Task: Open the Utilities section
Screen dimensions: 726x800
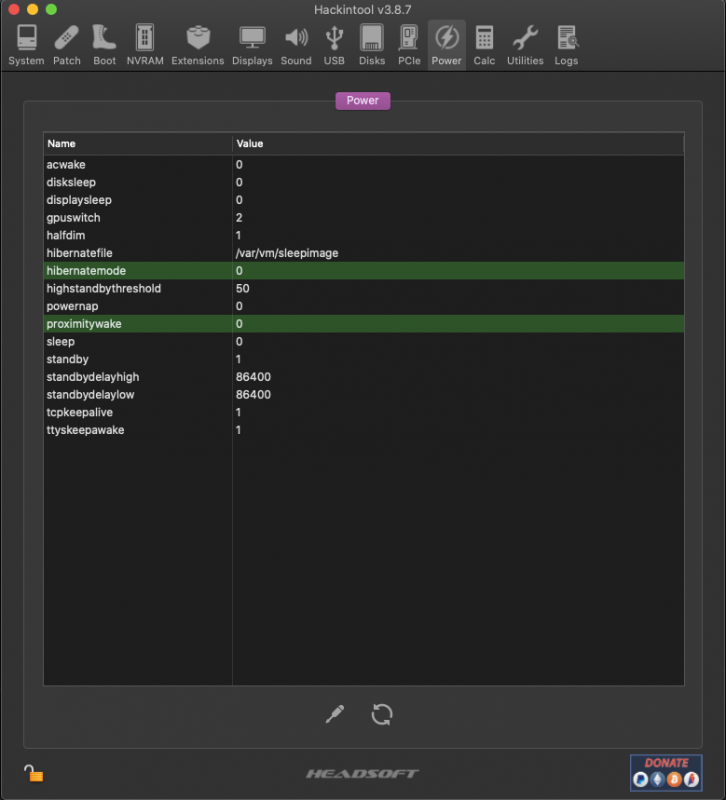Action: 525,45
